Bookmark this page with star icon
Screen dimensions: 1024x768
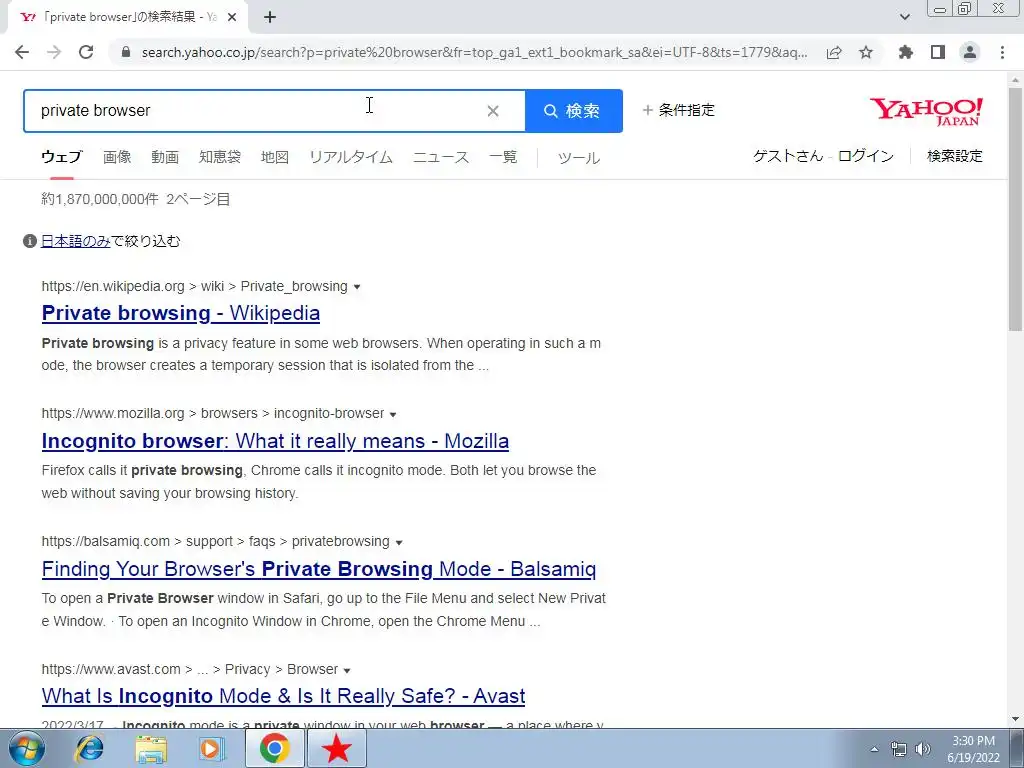click(866, 52)
